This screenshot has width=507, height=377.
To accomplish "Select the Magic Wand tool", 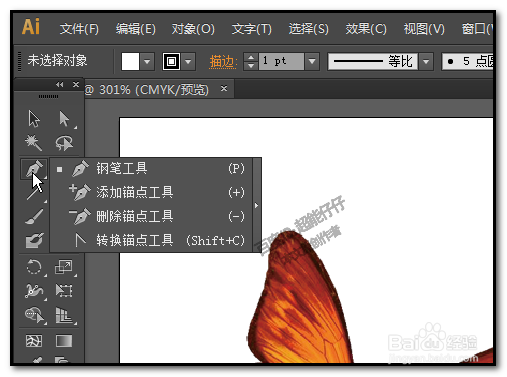I will [x=34, y=143].
